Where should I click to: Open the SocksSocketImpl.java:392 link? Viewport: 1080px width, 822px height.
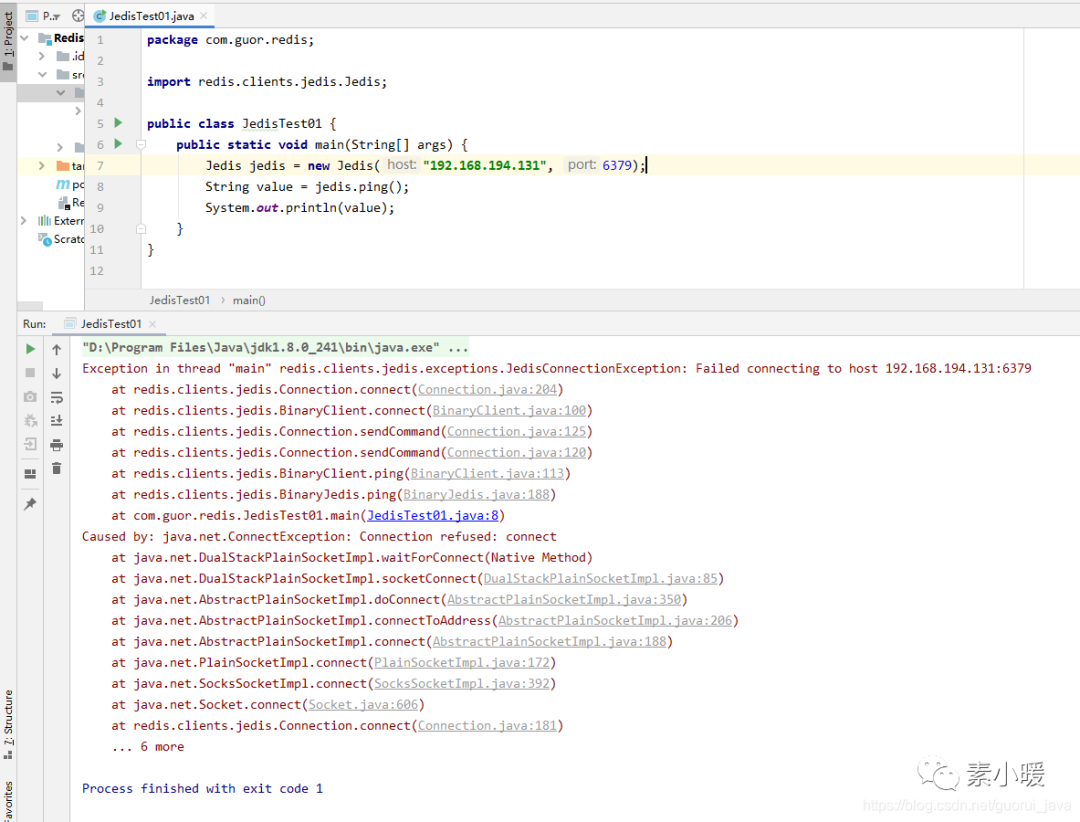pyautogui.click(x=461, y=684)
